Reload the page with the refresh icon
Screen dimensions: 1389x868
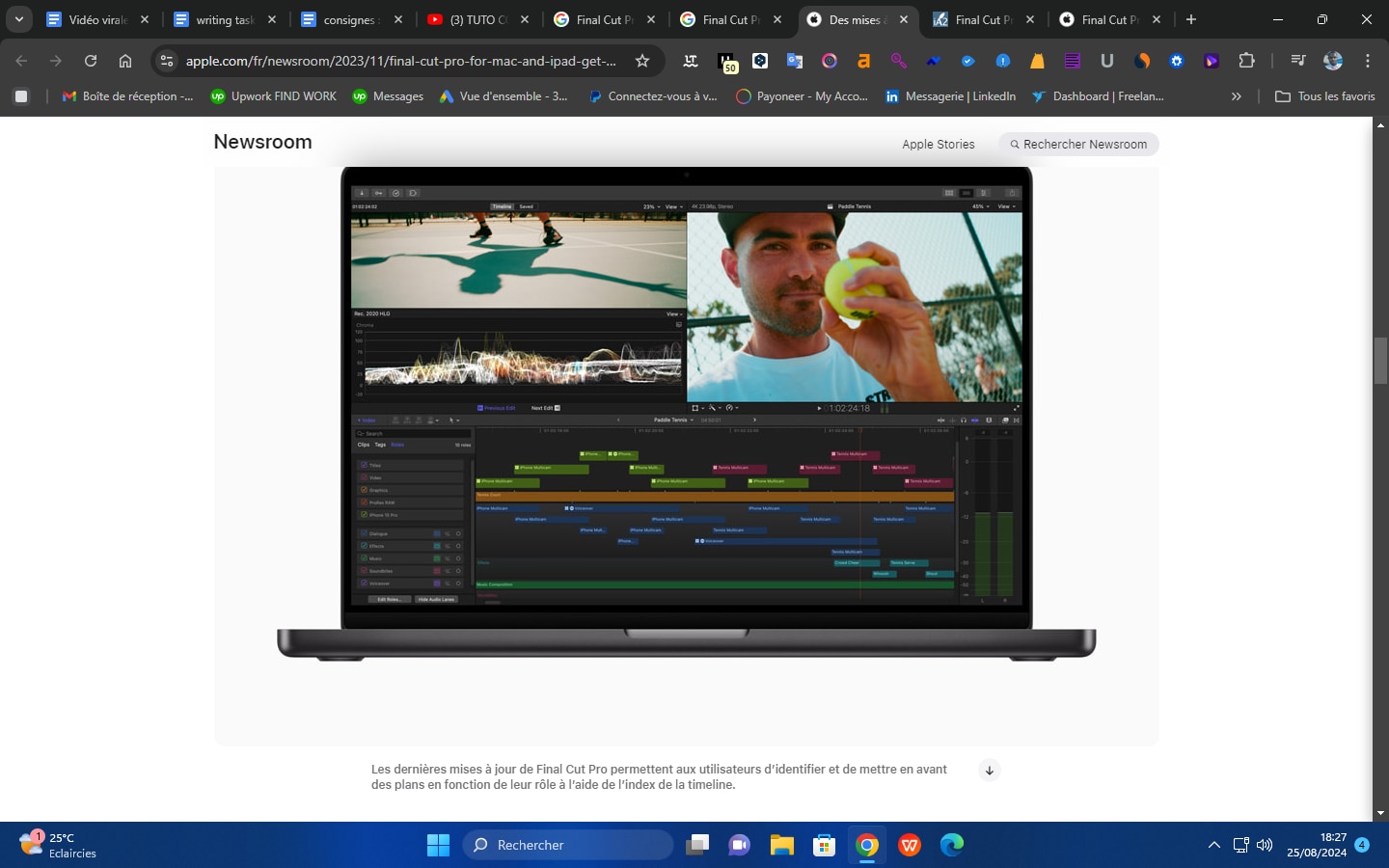pos(91,61)
